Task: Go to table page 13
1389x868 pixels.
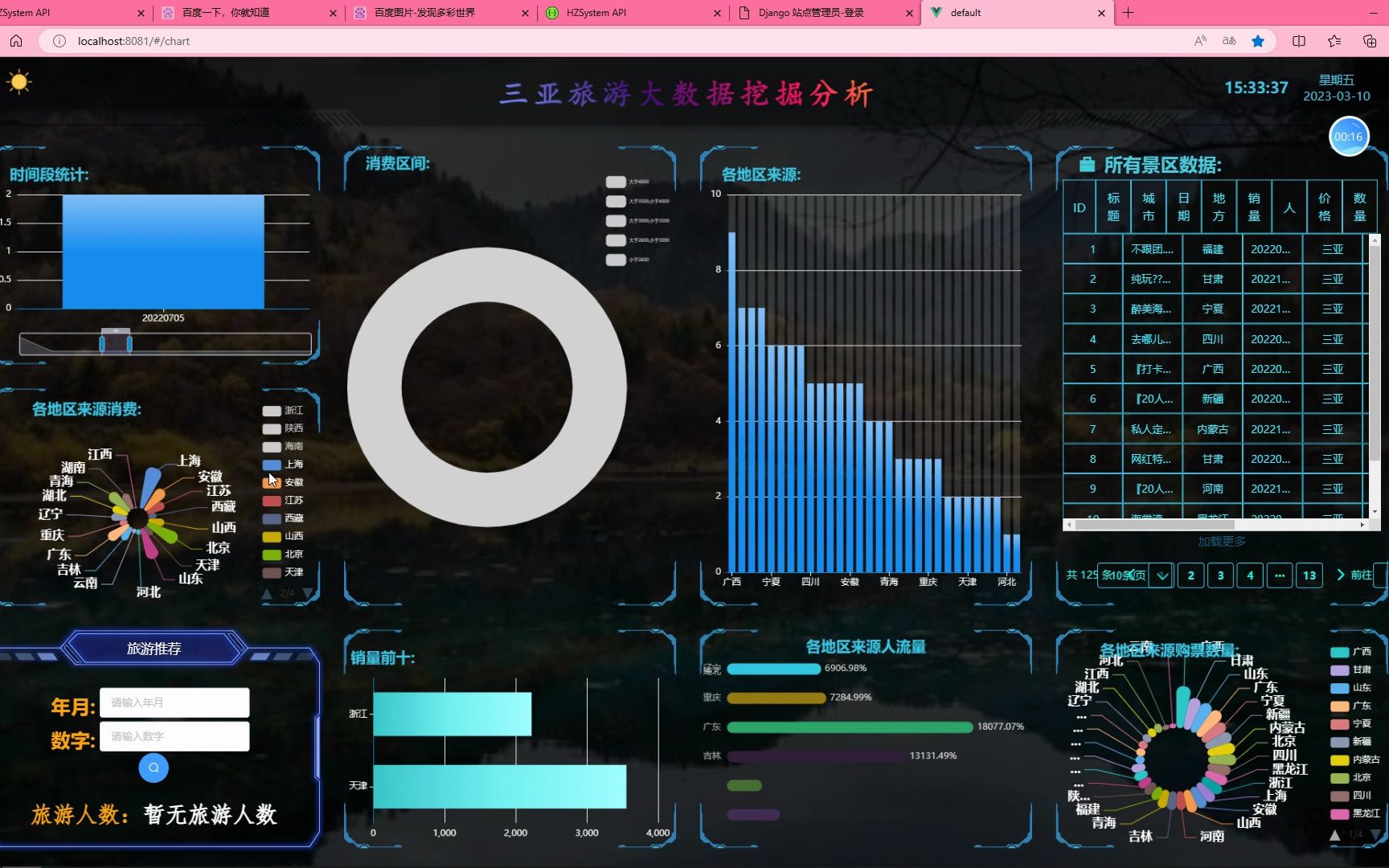Action: 1309,575
